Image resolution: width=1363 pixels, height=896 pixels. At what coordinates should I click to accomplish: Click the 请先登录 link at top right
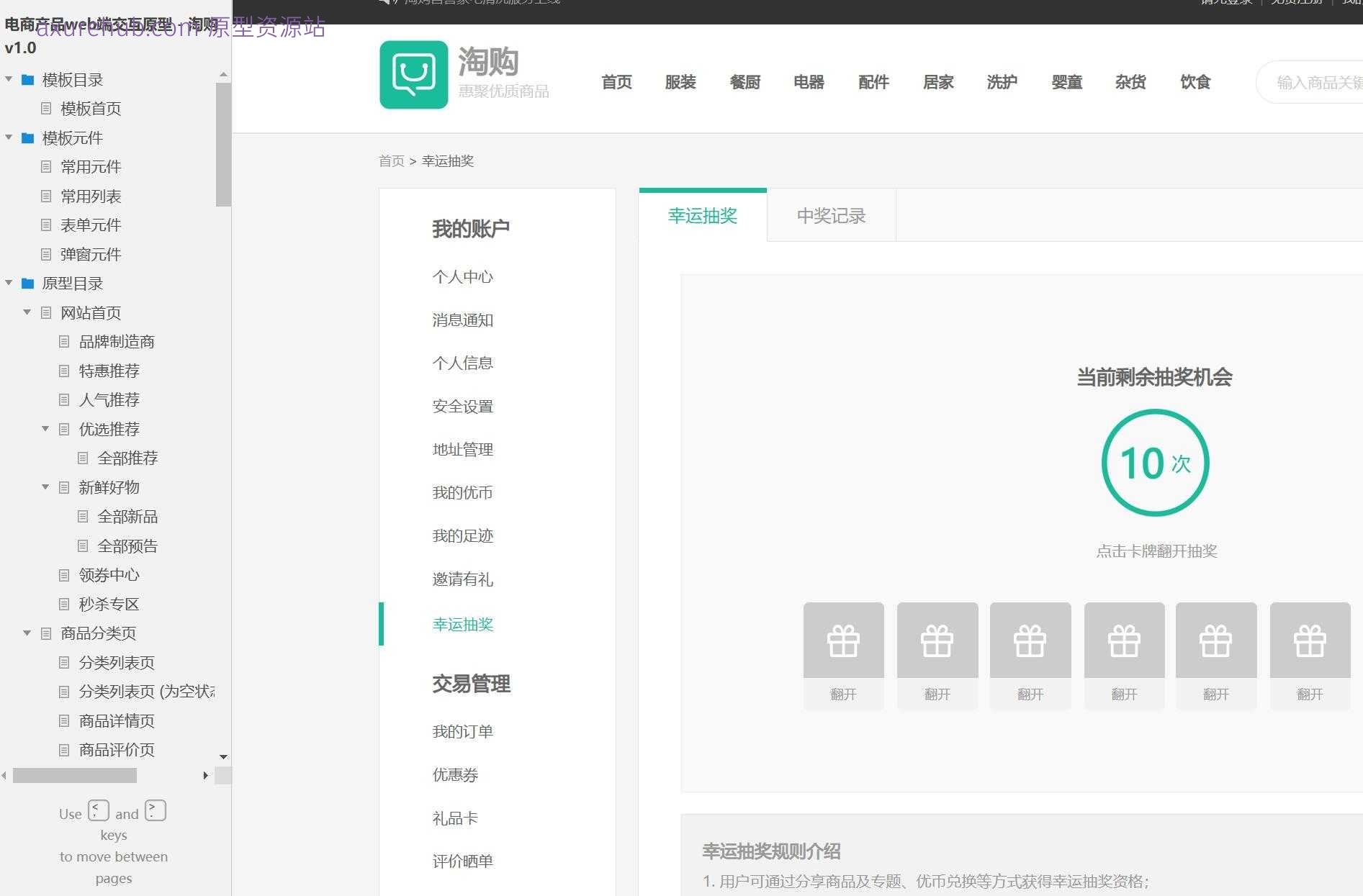point(1225,2)
